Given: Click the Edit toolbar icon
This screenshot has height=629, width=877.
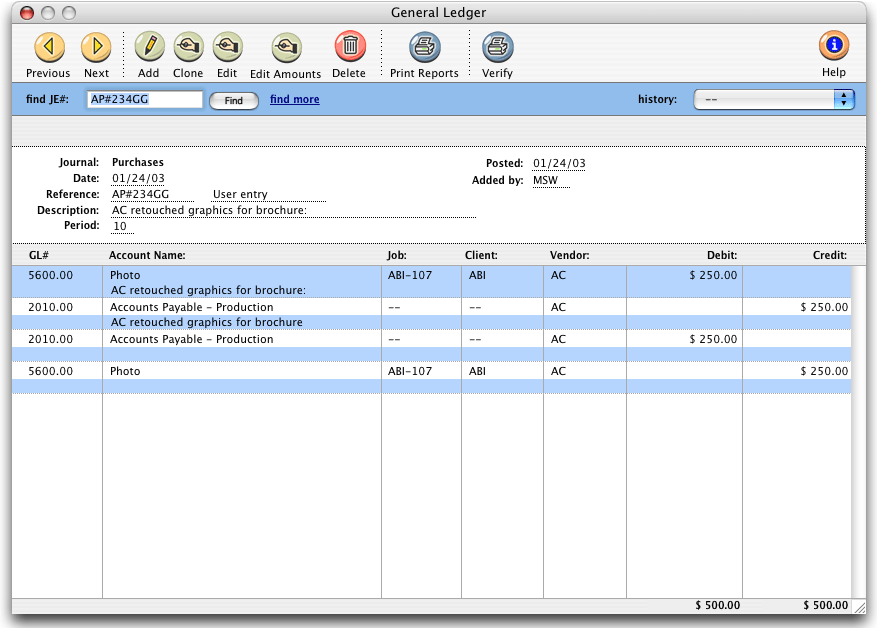Looking at the screenshot, I should [x=227, y=47].
